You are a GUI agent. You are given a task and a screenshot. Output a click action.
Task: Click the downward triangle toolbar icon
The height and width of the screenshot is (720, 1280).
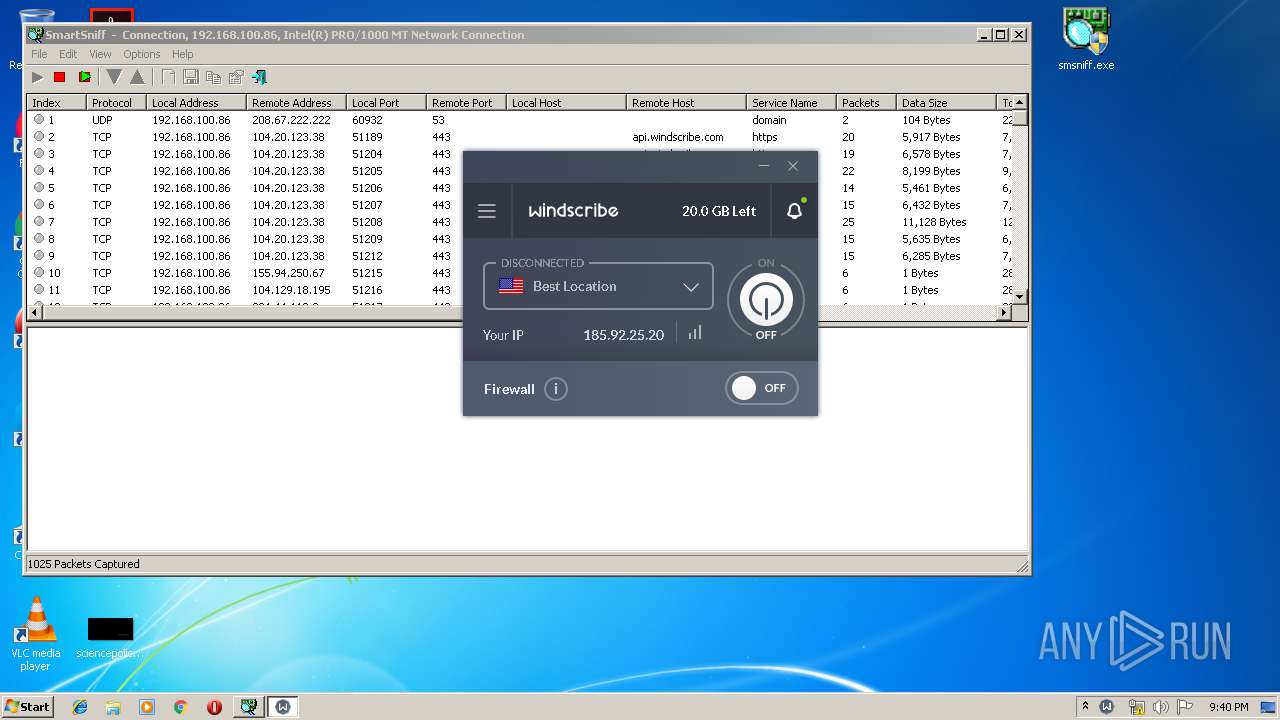pos(114,77)
